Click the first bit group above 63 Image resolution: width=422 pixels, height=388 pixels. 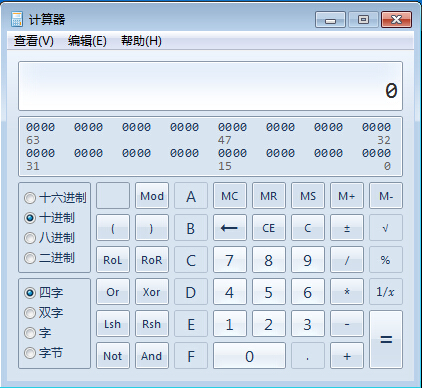(40, 127)
